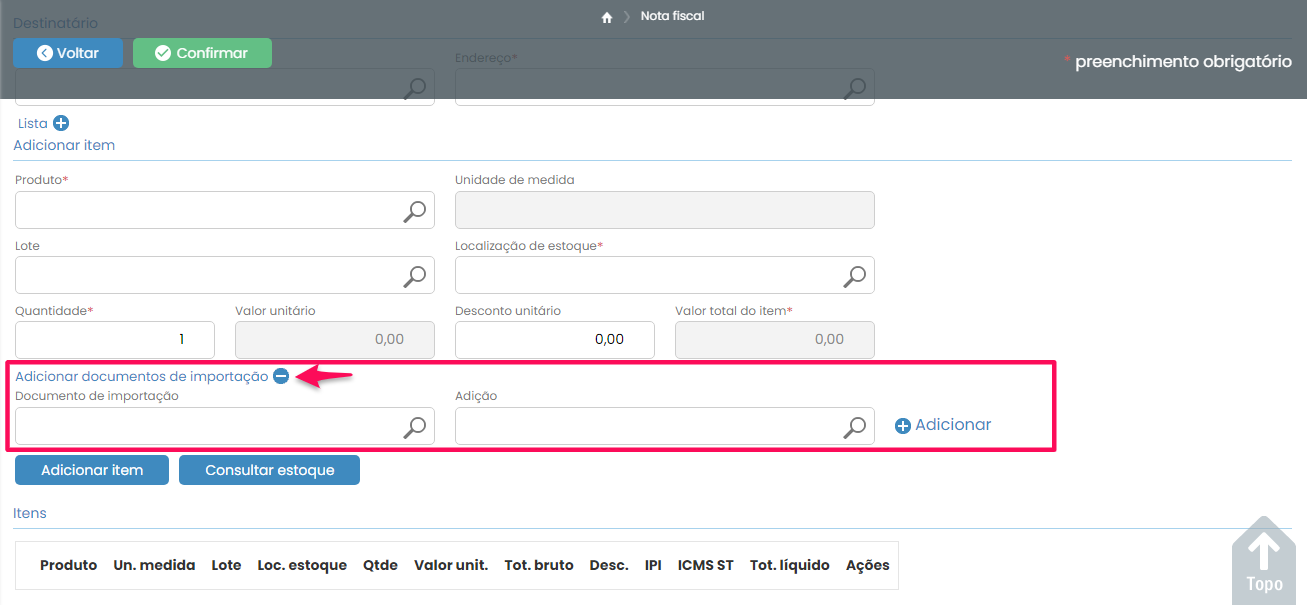Click the Produto field magnifier icon
The image size is (1307, 605).
click(414, 211)
